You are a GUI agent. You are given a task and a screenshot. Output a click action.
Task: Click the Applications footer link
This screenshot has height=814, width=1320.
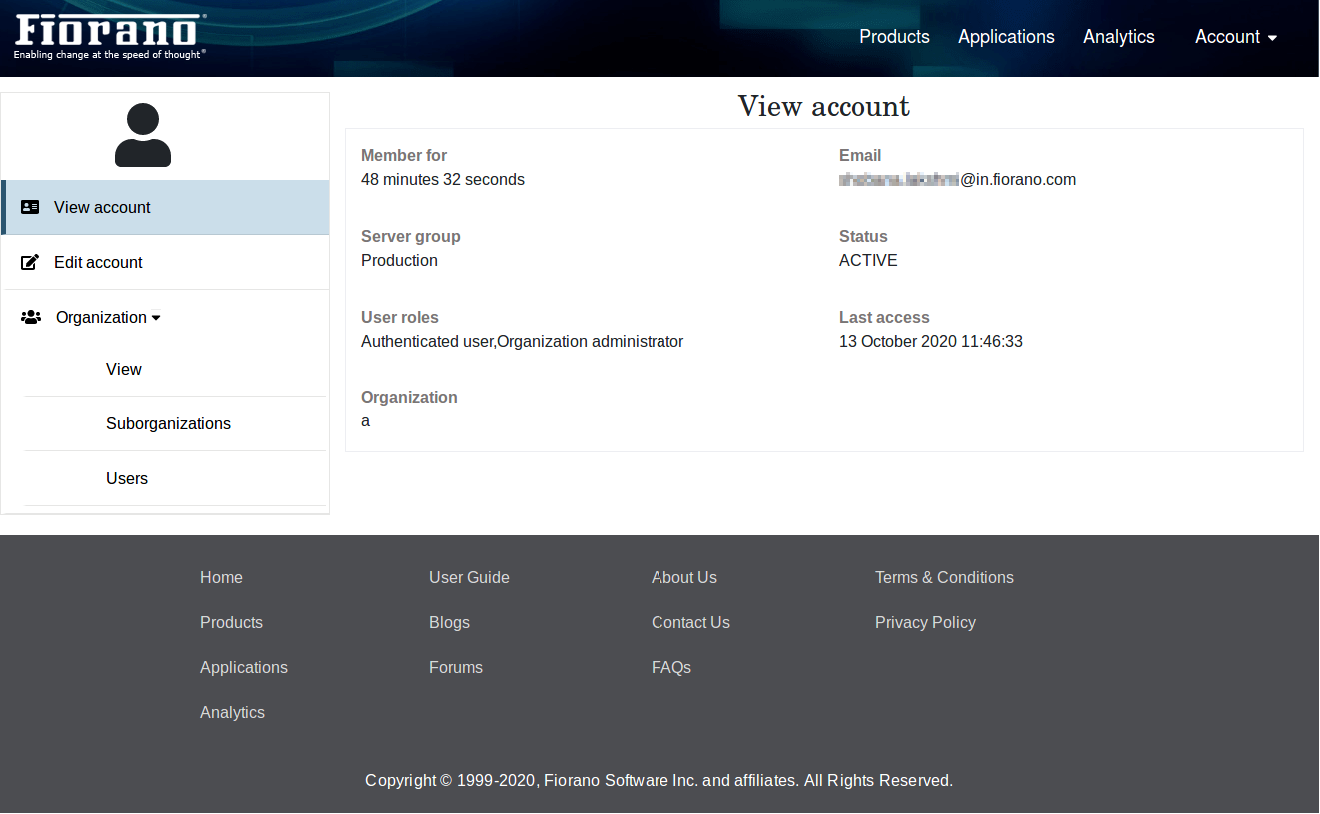(244, 667)
